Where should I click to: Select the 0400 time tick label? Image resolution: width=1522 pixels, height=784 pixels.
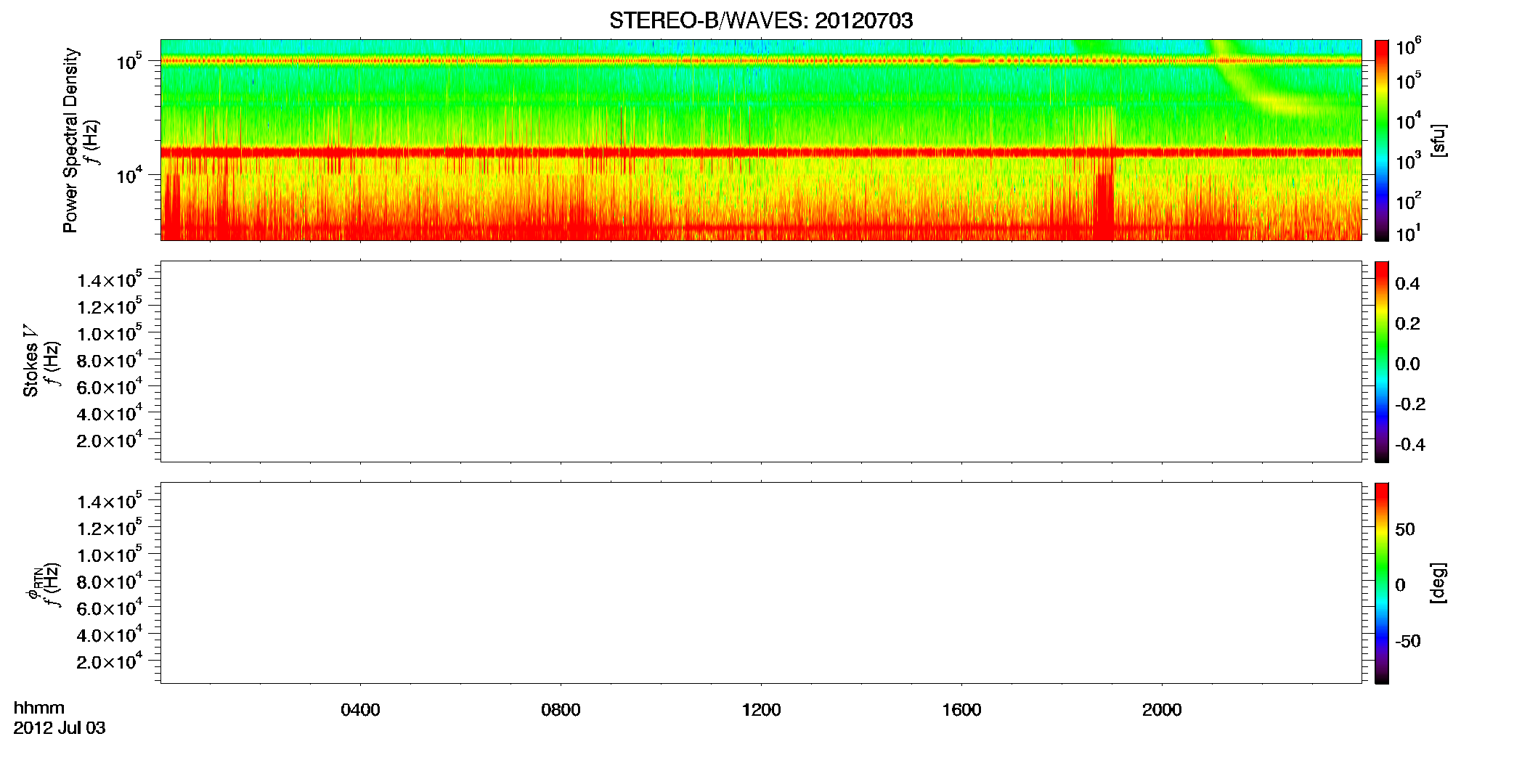(x=360, y=710)
